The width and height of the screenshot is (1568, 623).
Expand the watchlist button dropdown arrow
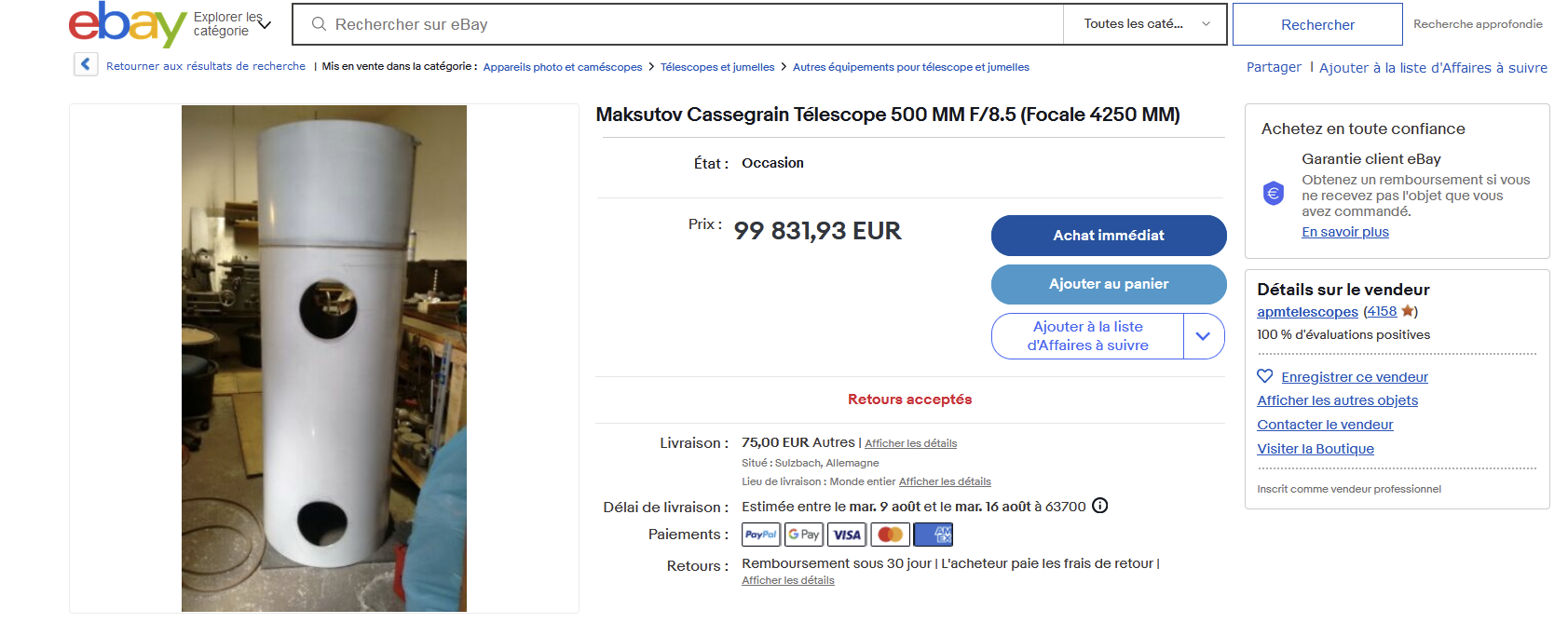(1203, 336)
